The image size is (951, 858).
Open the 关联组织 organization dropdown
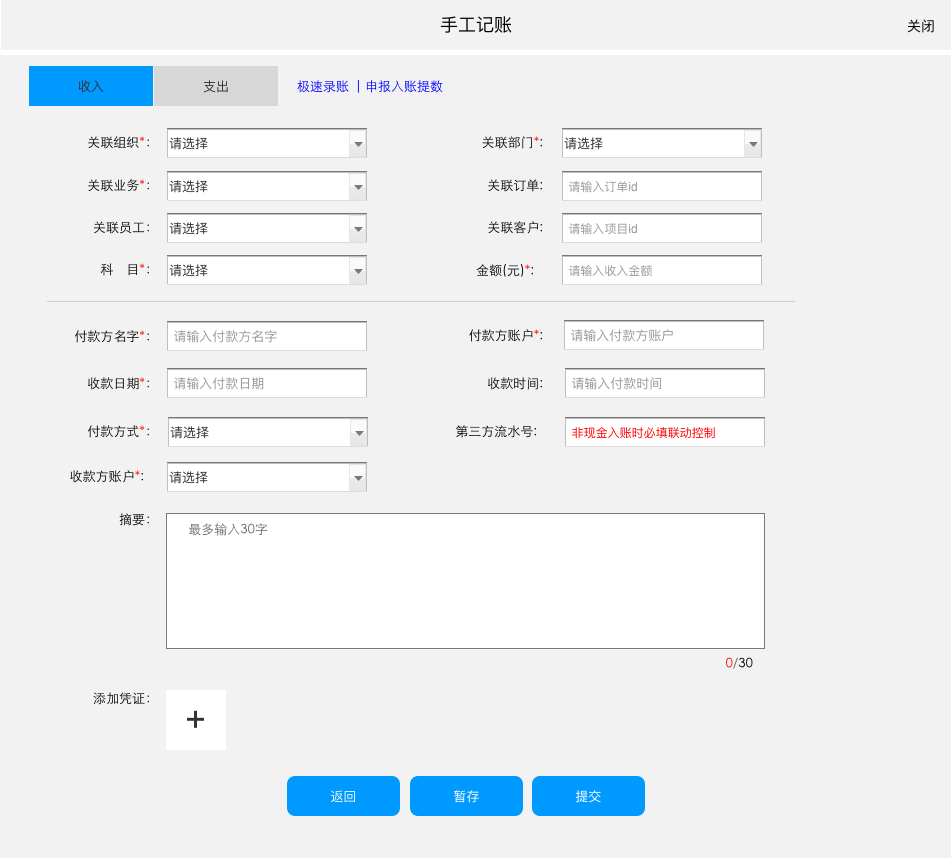click(357, 143)
